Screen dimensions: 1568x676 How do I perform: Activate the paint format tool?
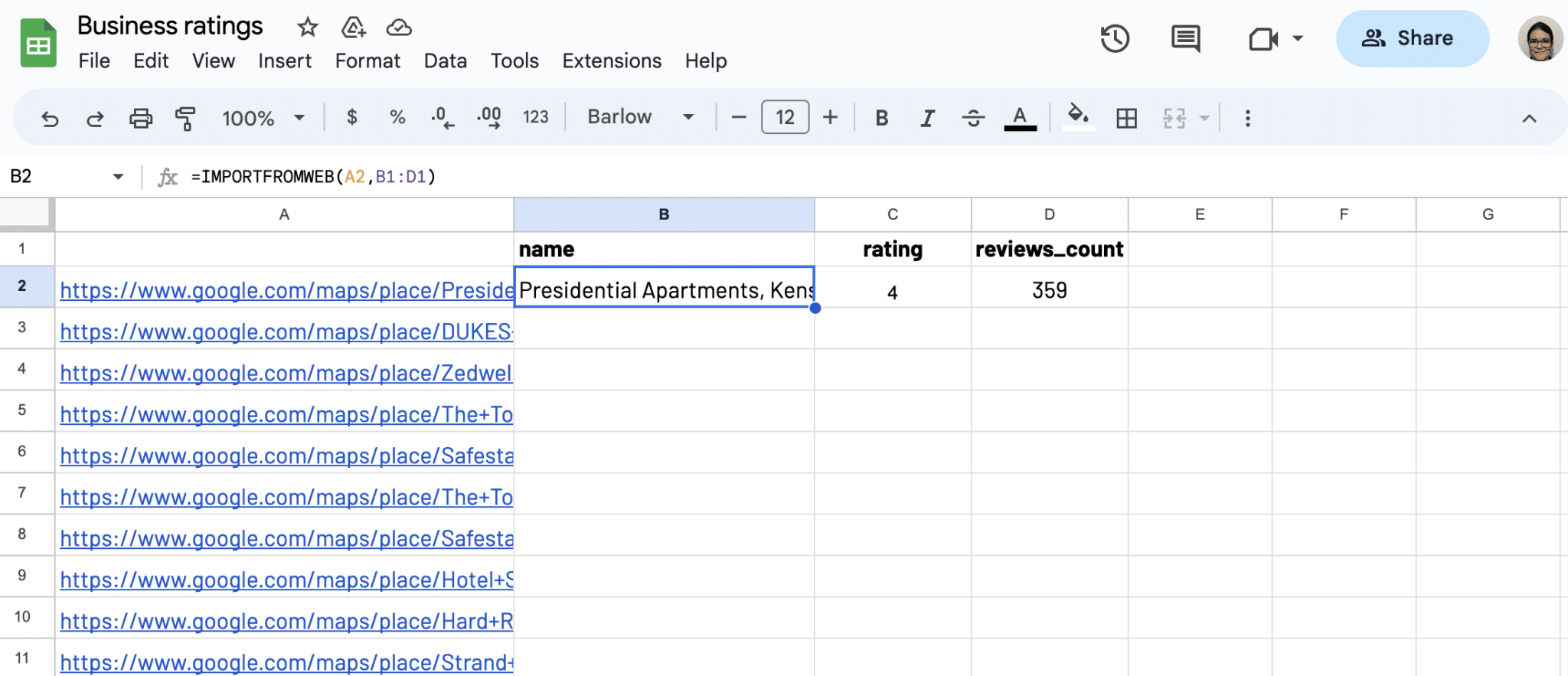click(x=185, y=118)
